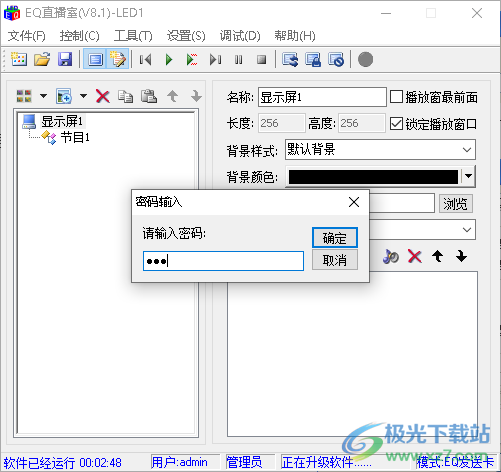Select 节目1 in the tree
Viewport: 501px width, 472px height.
coord(75,137)
